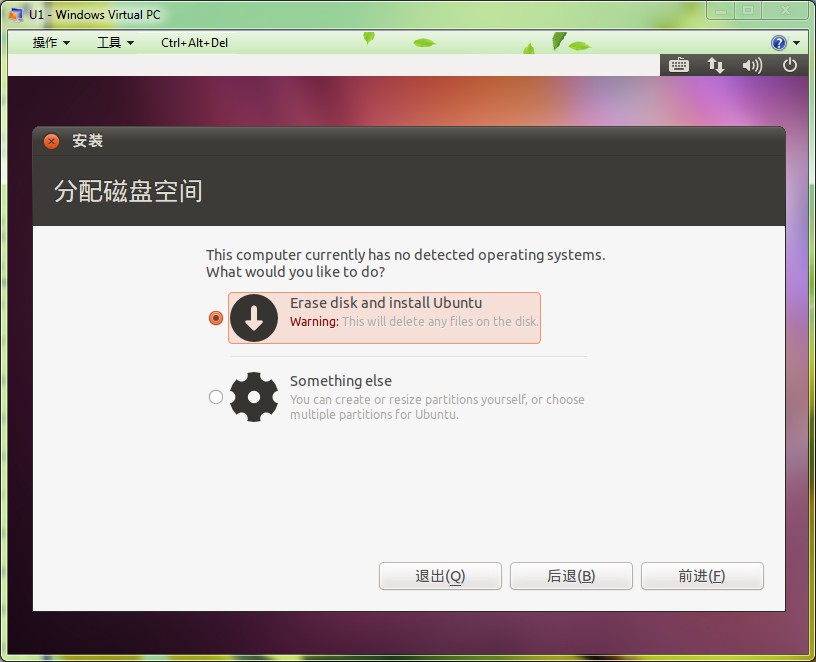The height and width of the screenshot is (662, 816).
Task: Click the partitions description under Something else
Action: coord(437,407)
